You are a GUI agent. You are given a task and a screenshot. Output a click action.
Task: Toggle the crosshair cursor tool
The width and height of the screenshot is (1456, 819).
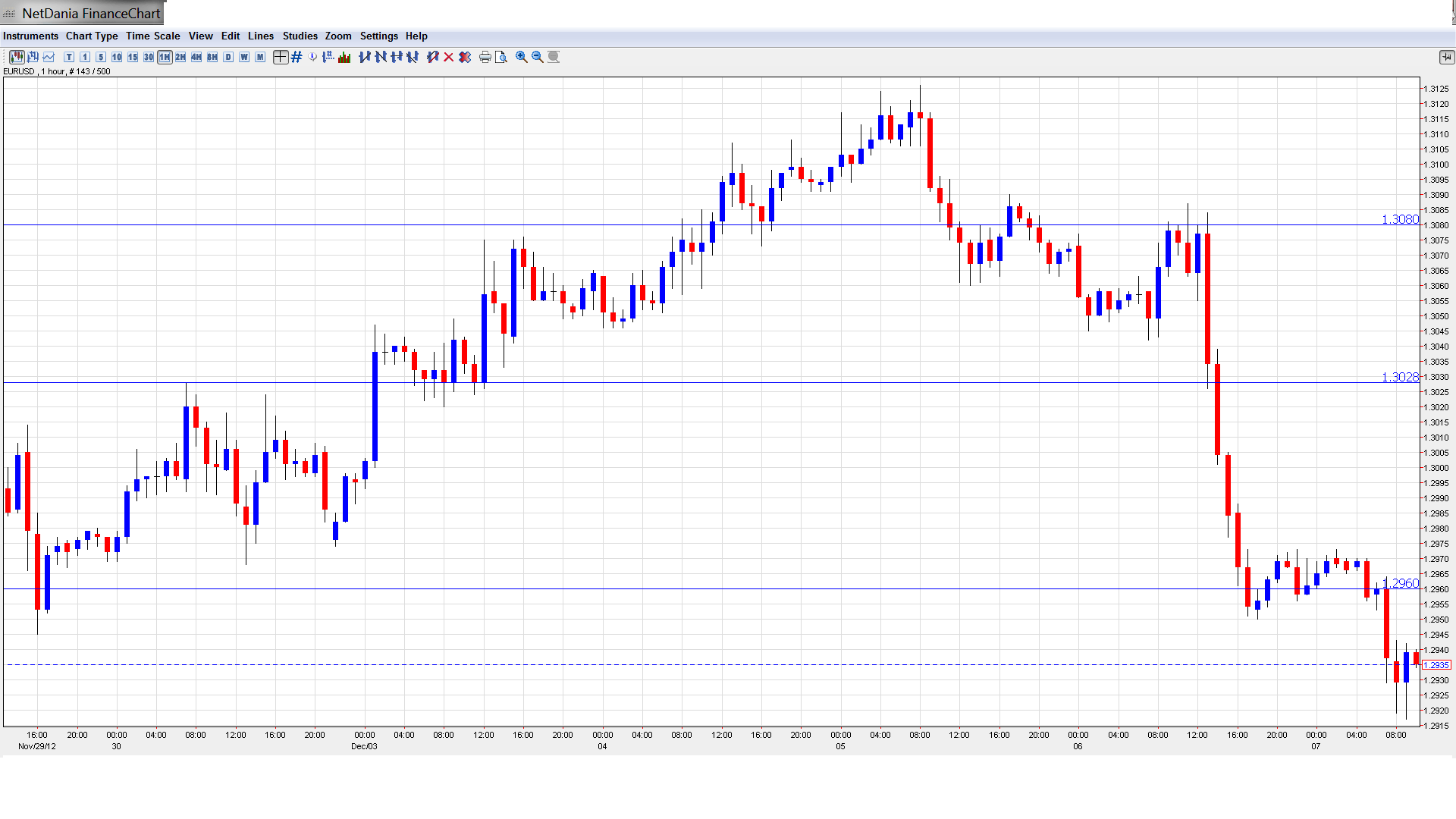pyautogui.click(x=281, y=57)
